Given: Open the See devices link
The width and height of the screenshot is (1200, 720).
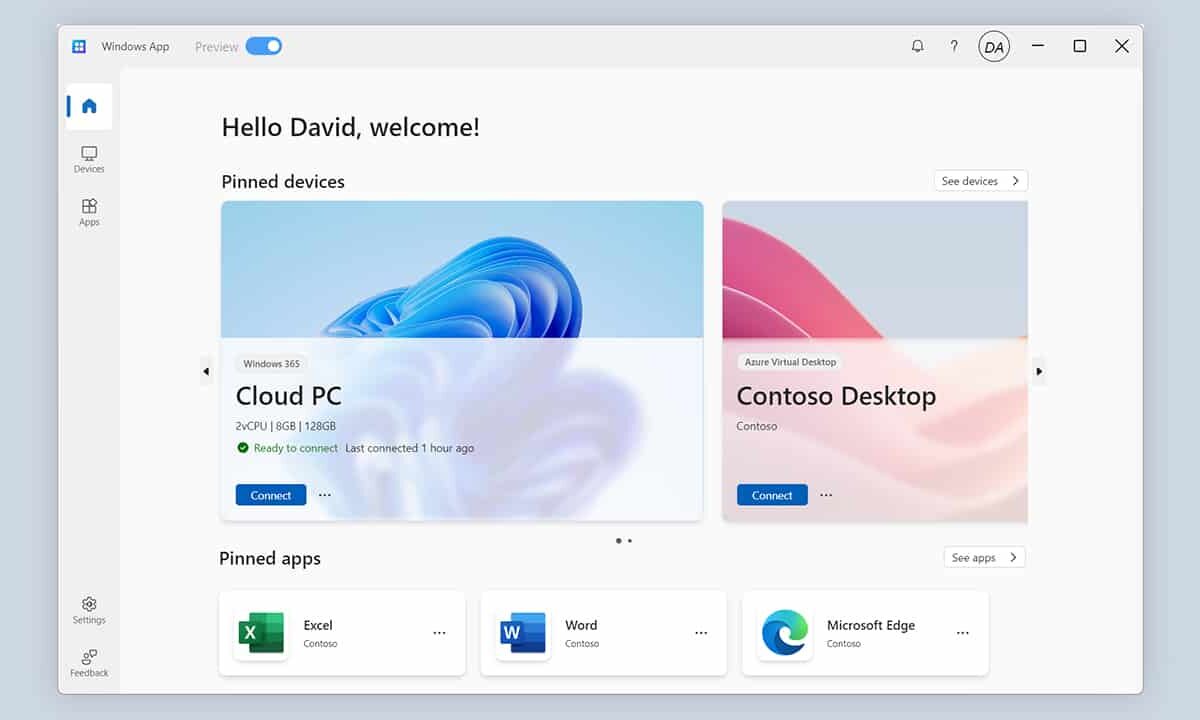Looking at the screenshot, I should 980,180.
